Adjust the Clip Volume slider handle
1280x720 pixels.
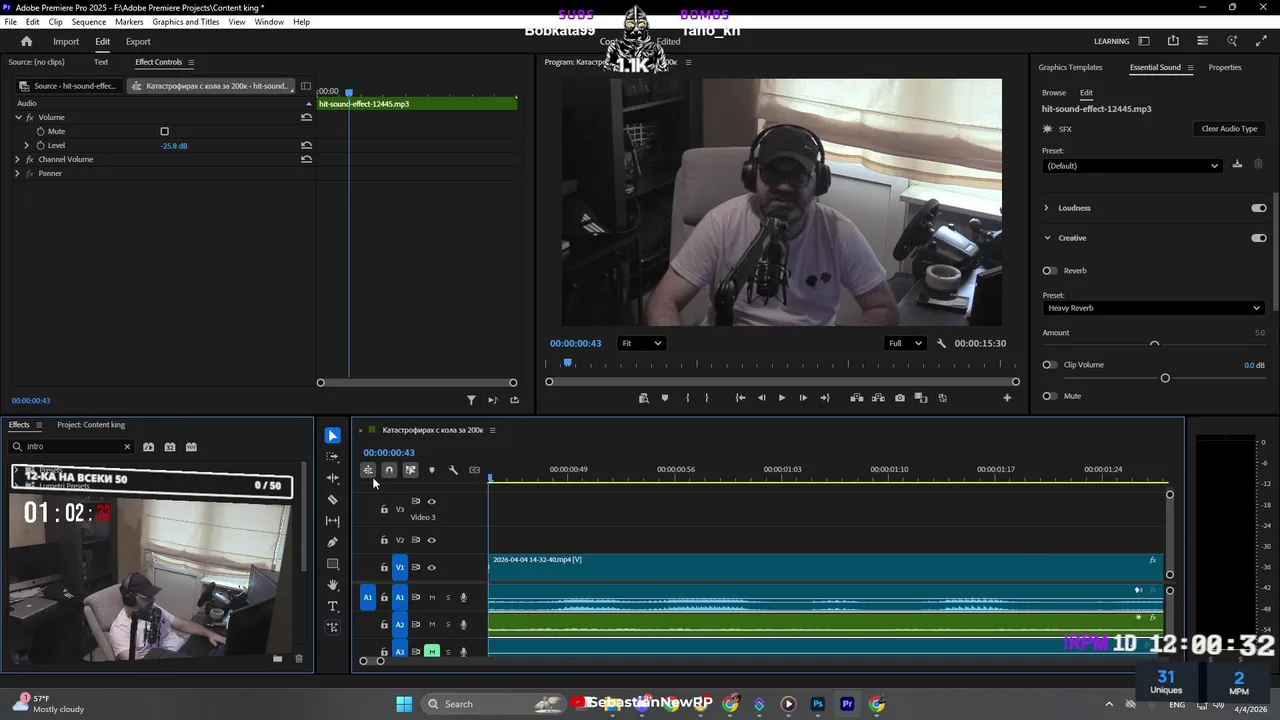(1165, 378)
